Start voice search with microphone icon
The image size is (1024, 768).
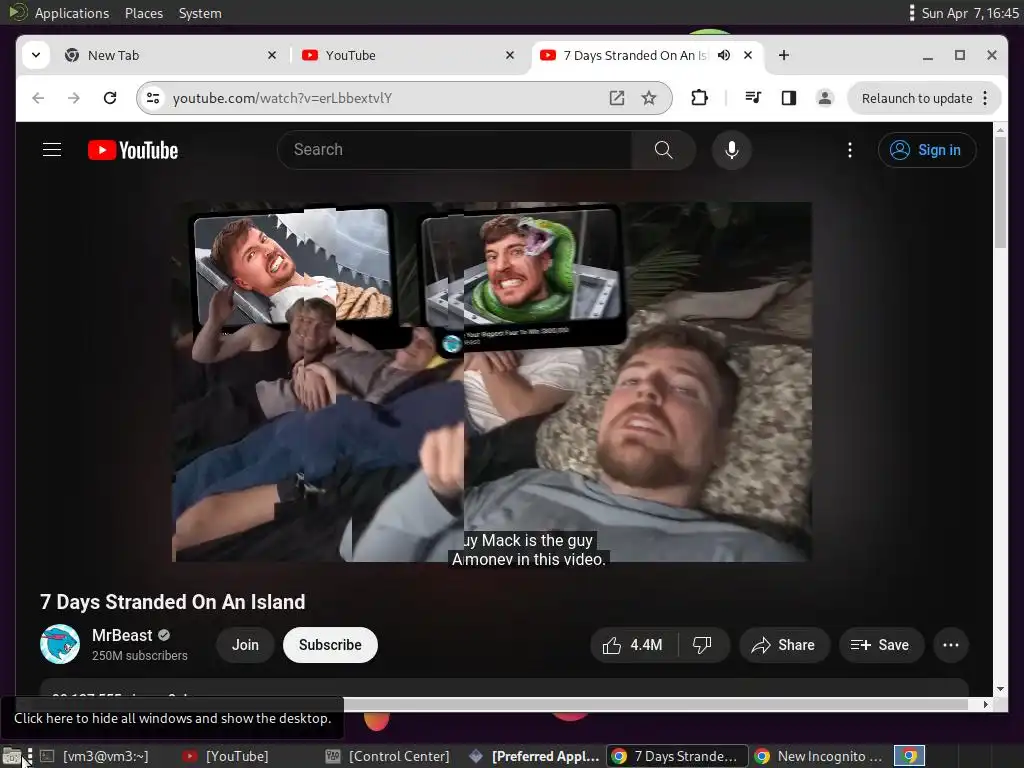pos(731,150)
